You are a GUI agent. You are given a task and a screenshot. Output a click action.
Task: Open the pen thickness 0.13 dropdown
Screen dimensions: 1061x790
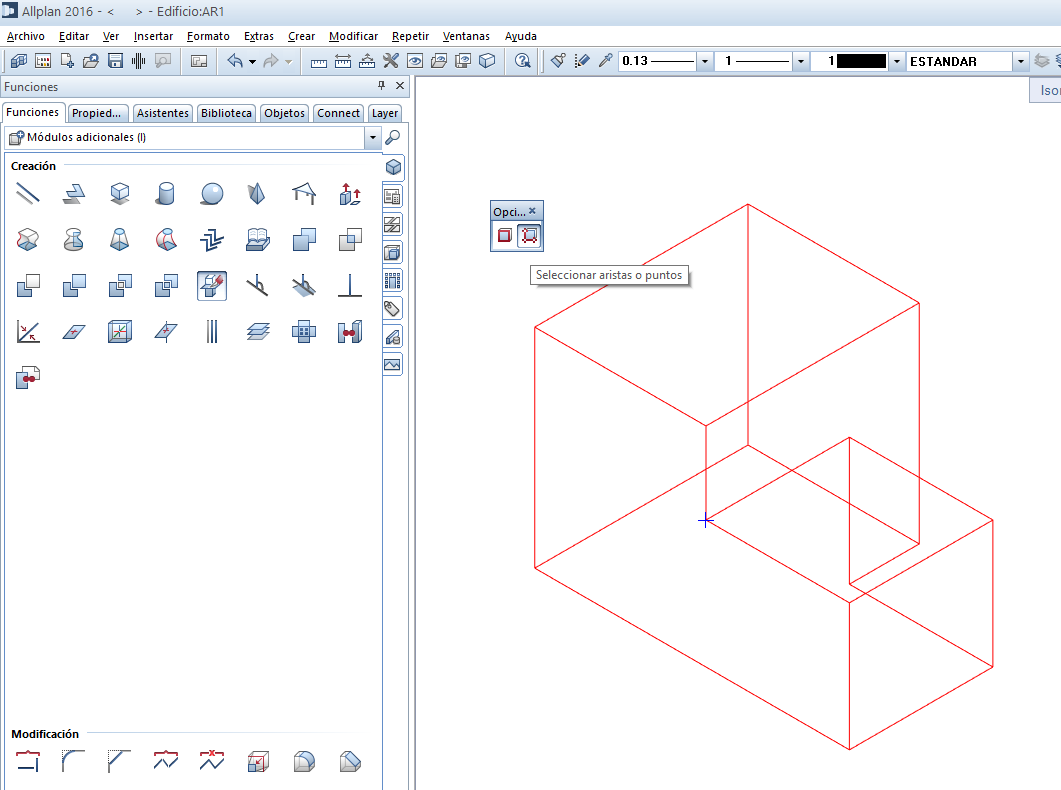[705, 62]
